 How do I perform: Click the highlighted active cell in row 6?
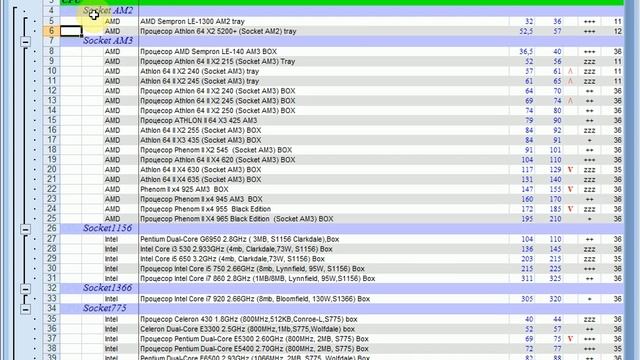(71, 31)
